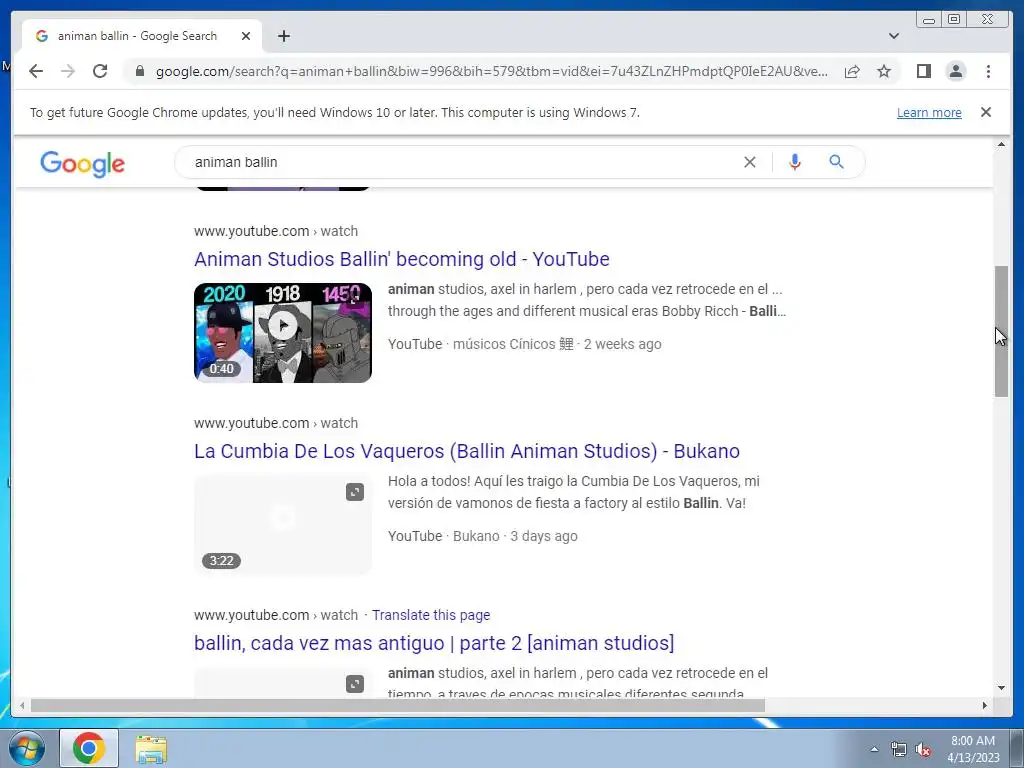
Task: Click the scroll right arrow
Action: 985,705
